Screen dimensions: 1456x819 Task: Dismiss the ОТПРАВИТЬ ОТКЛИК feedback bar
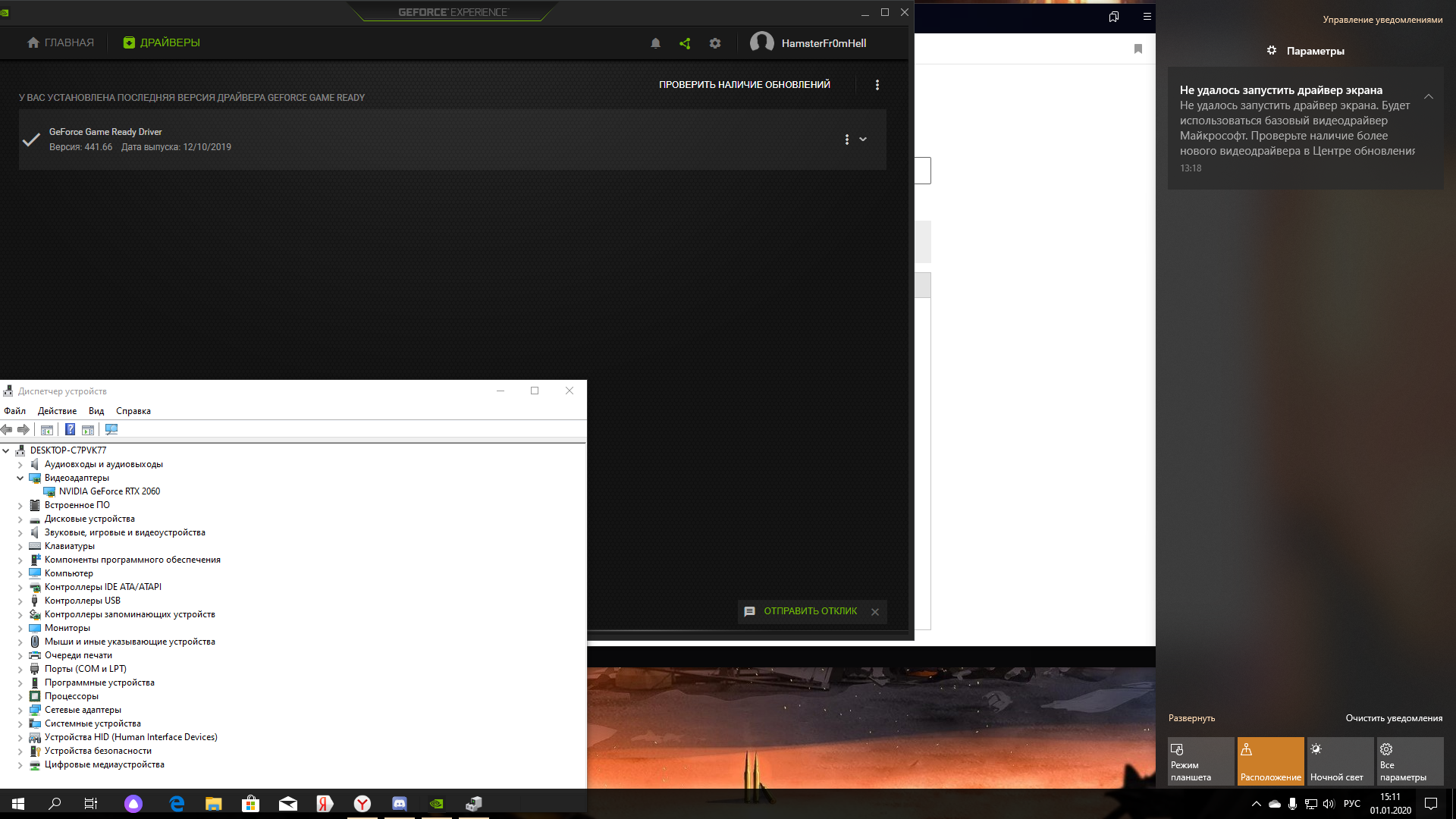tap(875, 612)
